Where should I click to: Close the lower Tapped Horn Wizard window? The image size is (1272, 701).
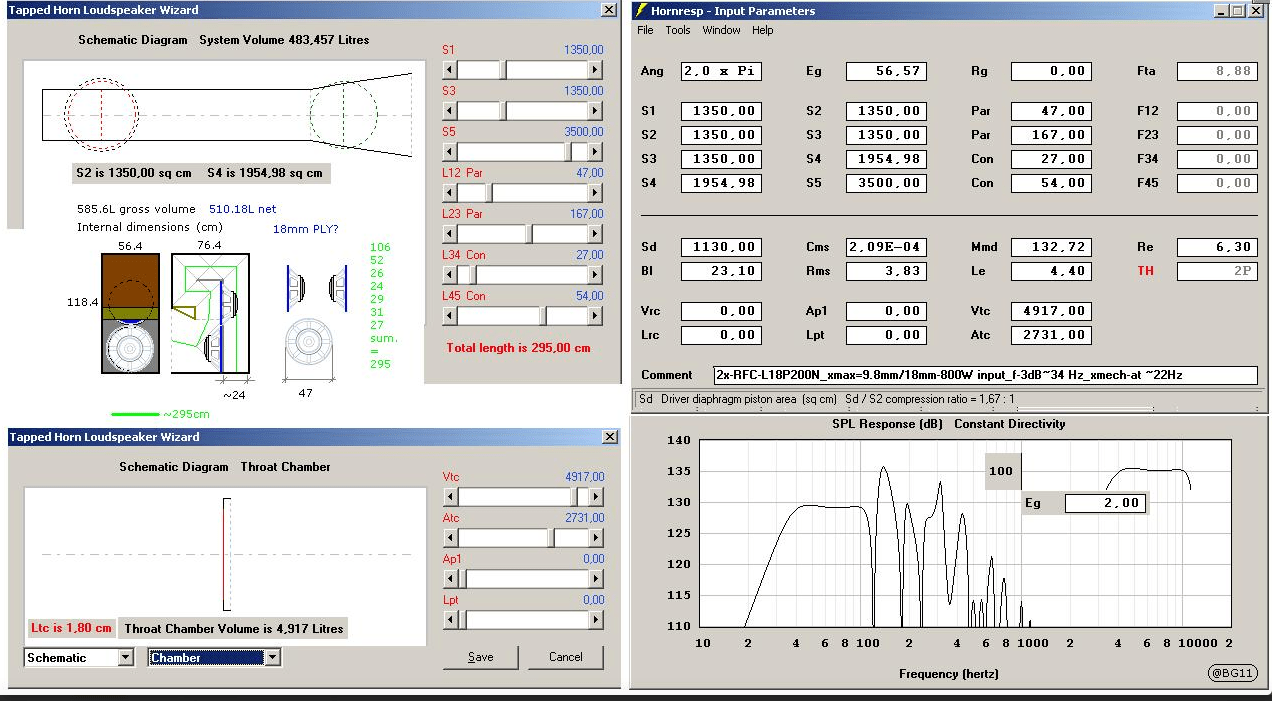[608, 437]
